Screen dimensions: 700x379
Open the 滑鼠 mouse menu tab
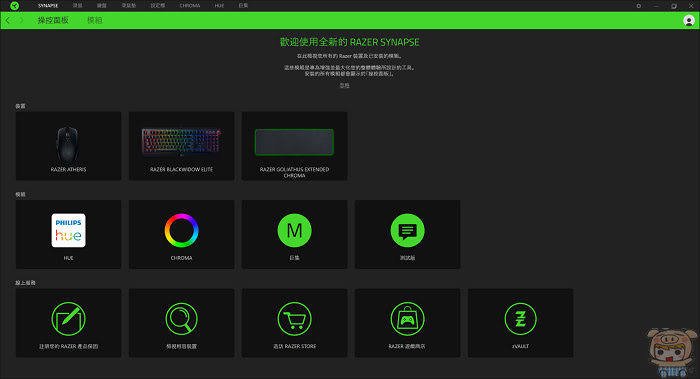[x=77, y=6]
